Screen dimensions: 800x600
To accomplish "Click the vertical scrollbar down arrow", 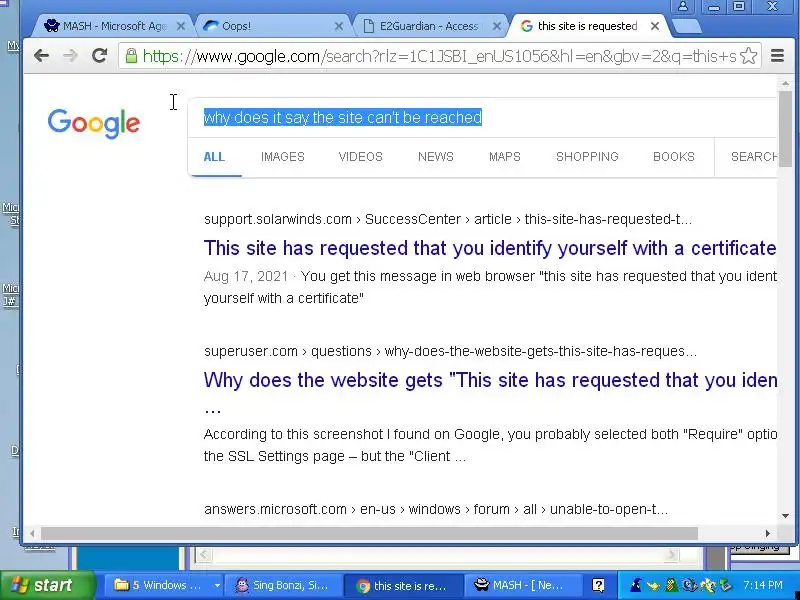I will coord(786,516).
